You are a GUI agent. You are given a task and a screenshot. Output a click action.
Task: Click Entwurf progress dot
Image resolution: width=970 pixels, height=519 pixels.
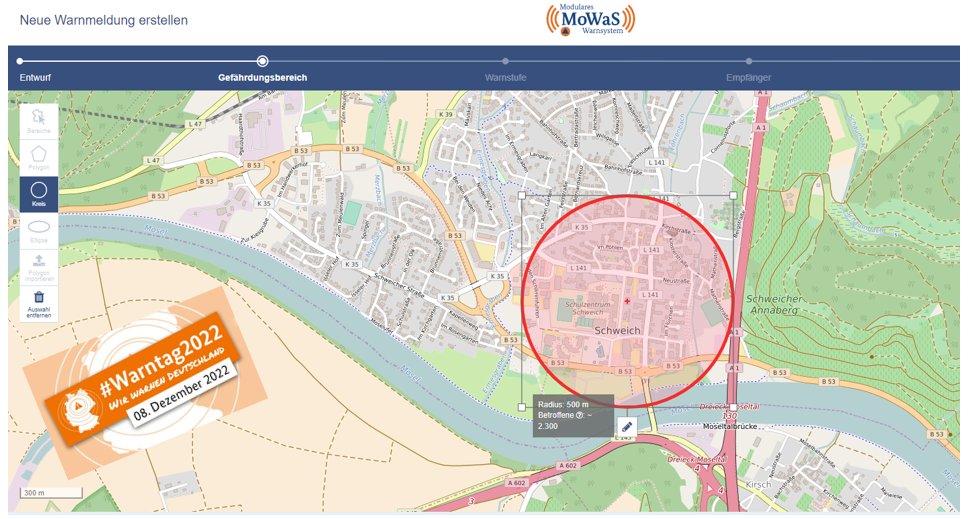click(x=20, y=61)
